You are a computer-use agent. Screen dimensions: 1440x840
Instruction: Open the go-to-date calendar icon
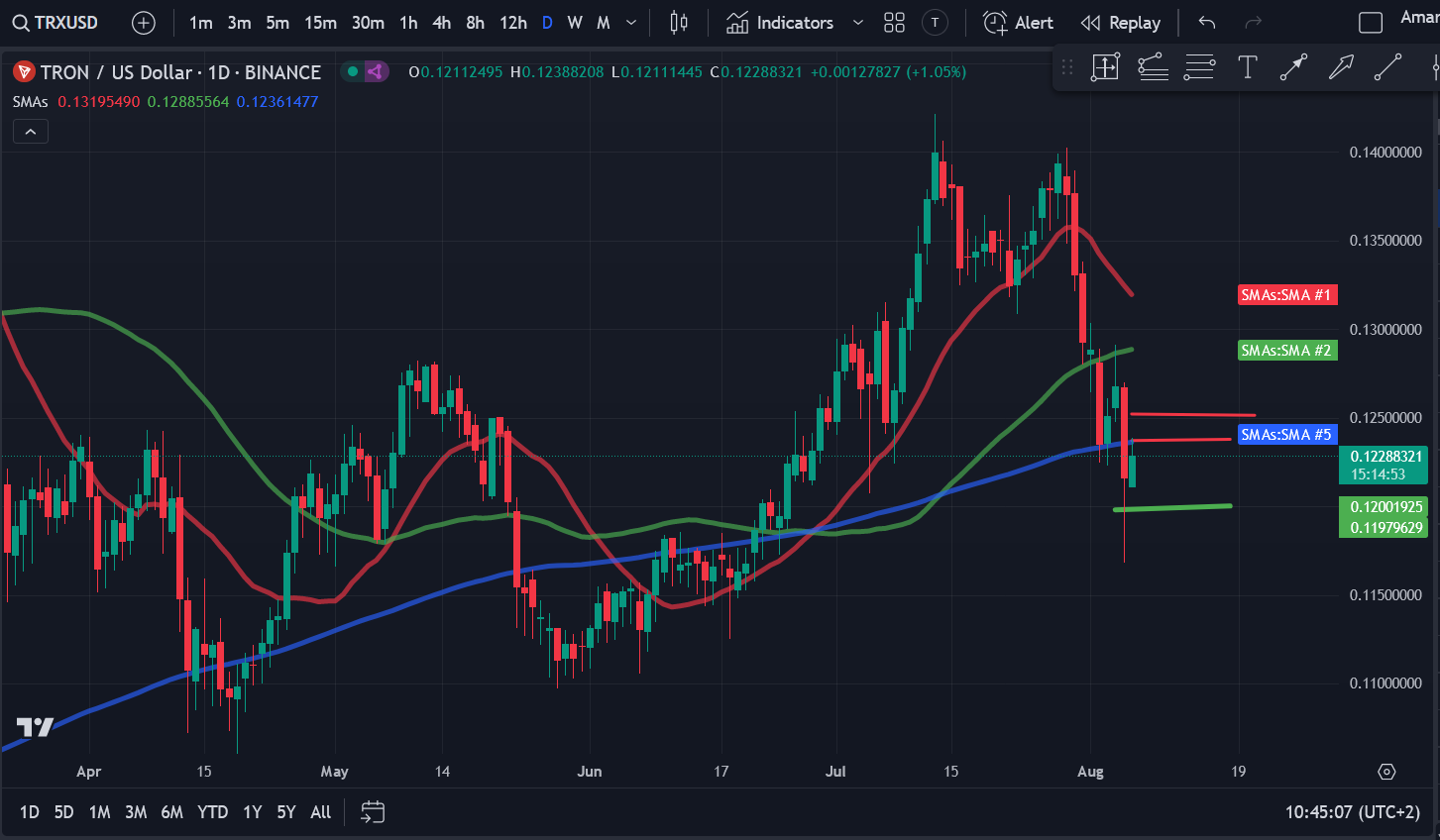click(373, 812)
